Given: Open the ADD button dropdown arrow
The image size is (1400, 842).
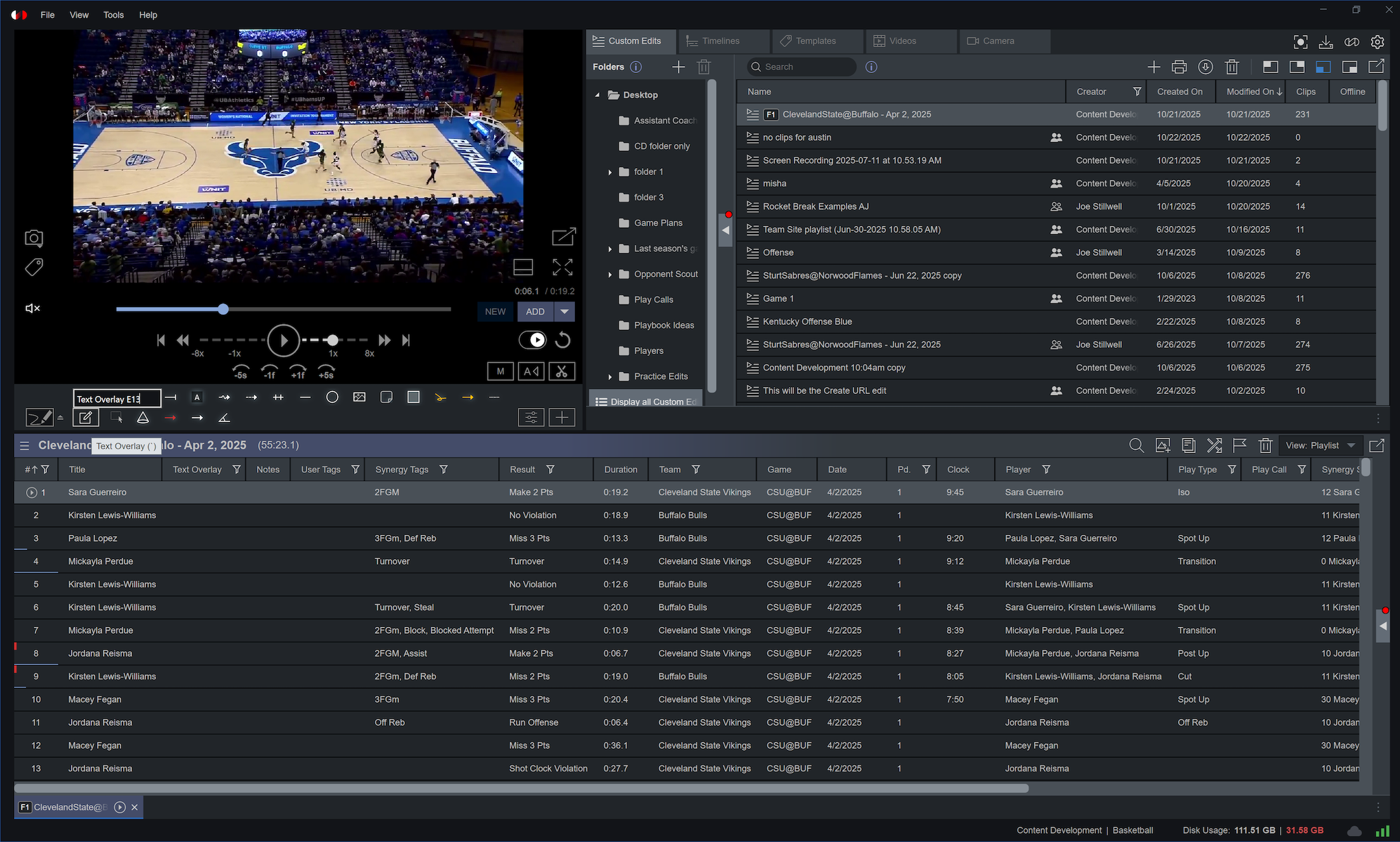Looking at the screenshot, I should [x=564, y=312].
